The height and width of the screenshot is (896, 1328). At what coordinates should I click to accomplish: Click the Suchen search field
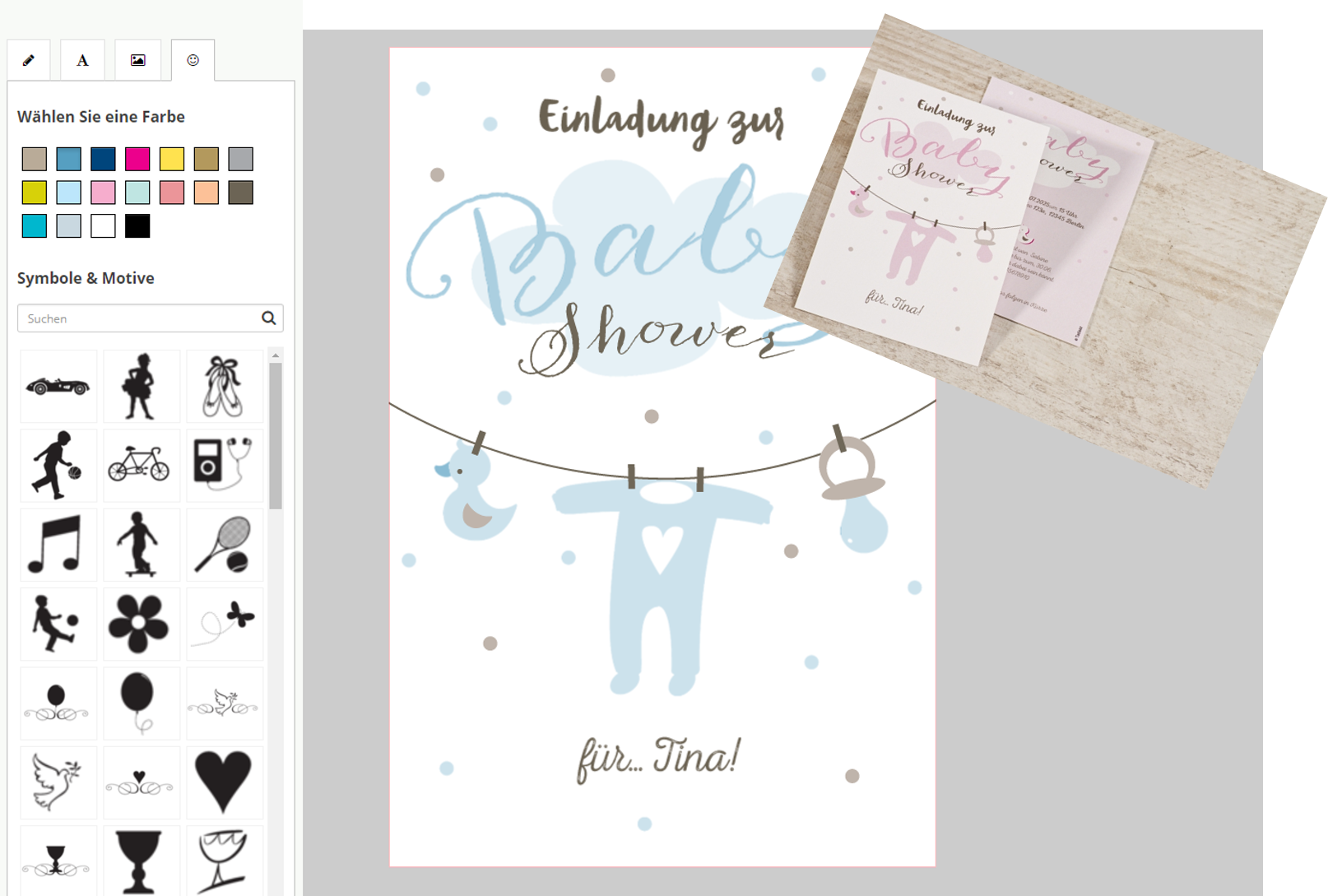pos(140,318)
